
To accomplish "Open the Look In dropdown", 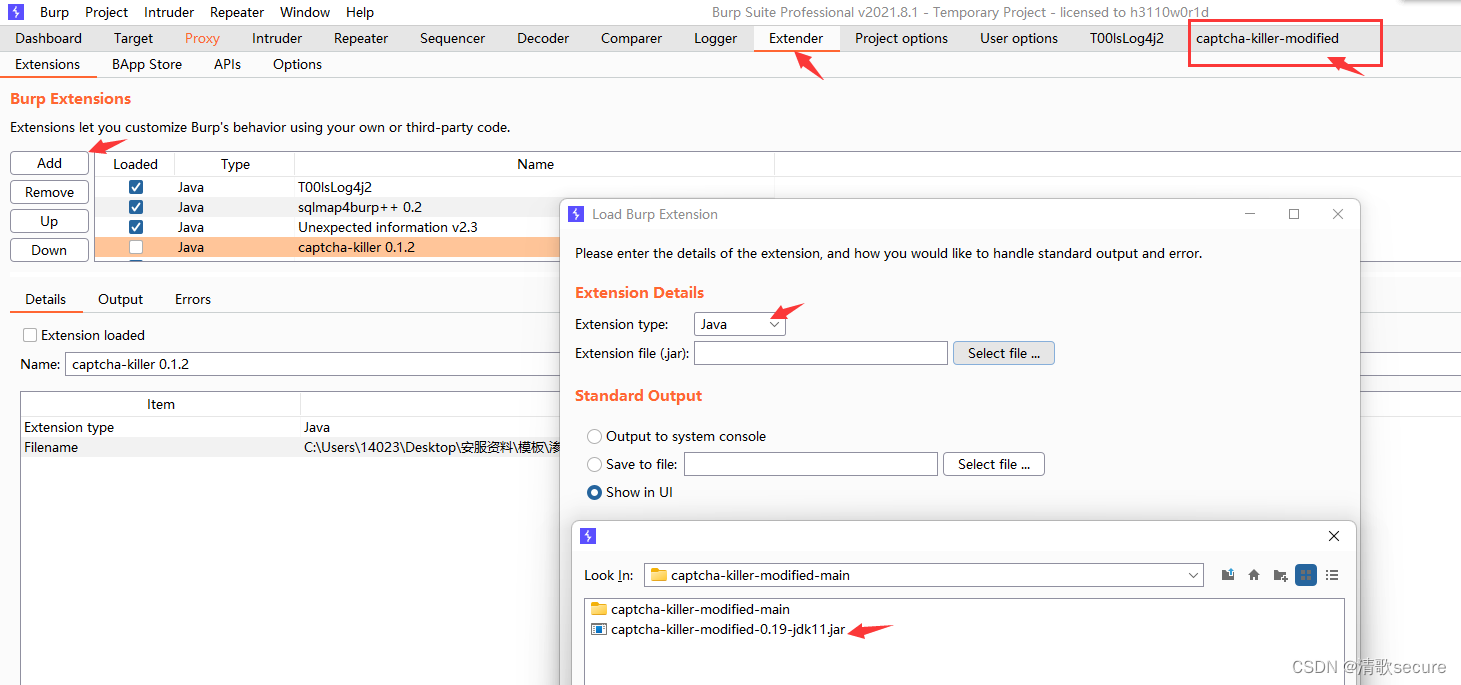I will 1192,574.
